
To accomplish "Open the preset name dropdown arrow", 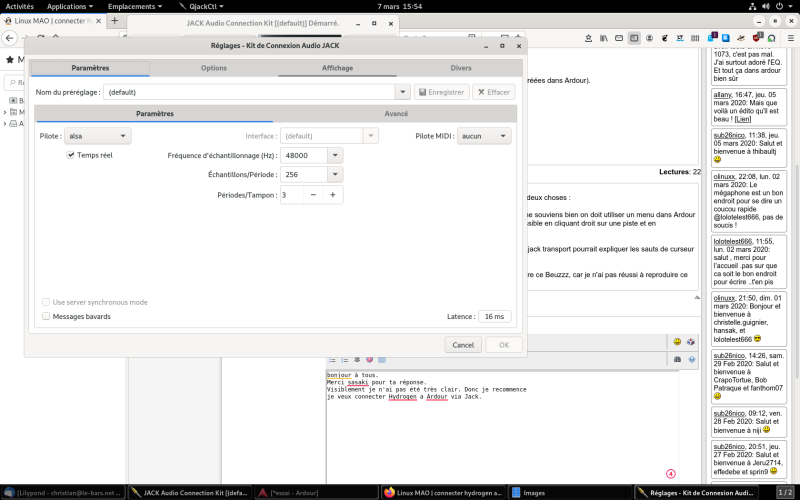I will (x=403, y=92).
